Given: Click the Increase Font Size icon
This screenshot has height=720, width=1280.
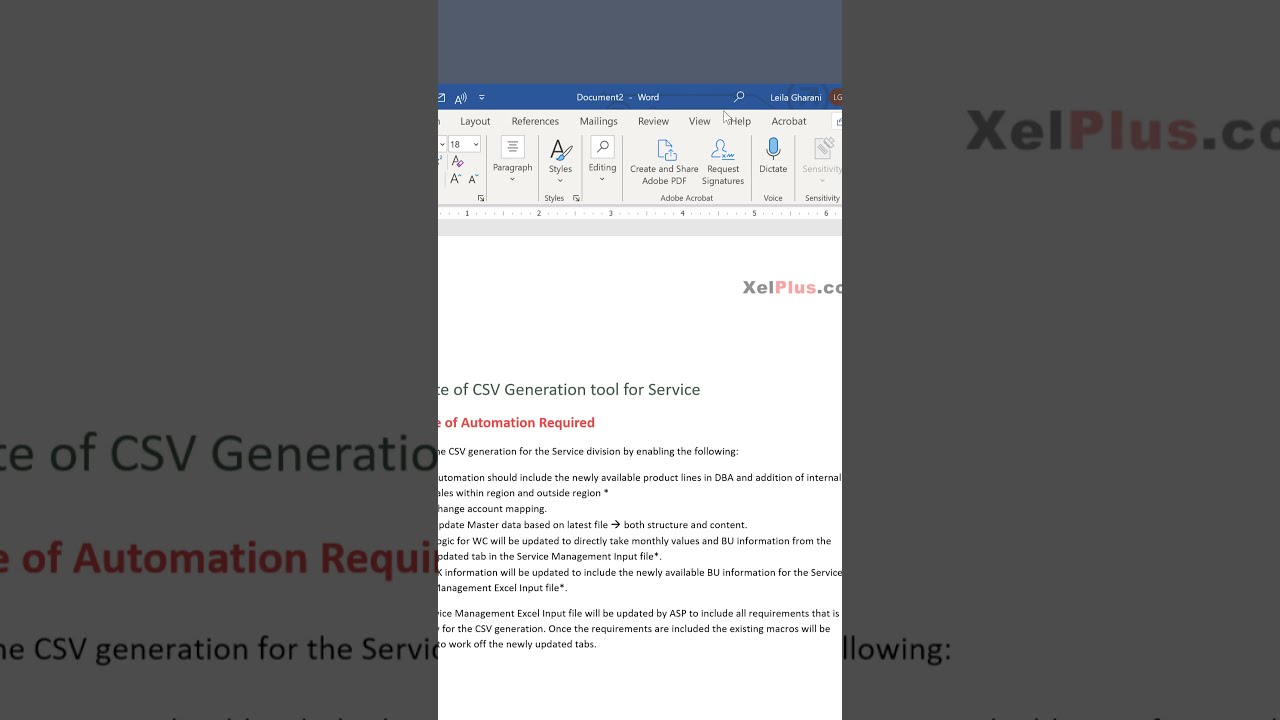Looking at the screenshot, I should click(x=456, y=179).
